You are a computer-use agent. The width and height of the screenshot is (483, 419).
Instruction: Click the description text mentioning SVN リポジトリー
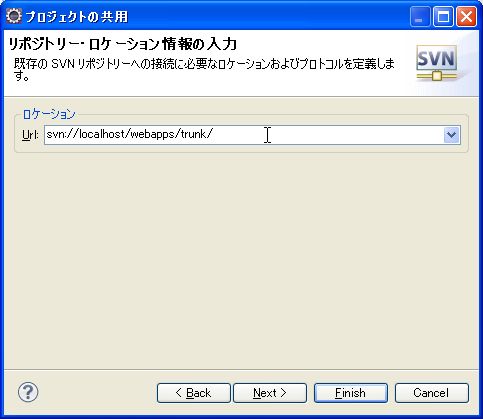coord(204,69)
